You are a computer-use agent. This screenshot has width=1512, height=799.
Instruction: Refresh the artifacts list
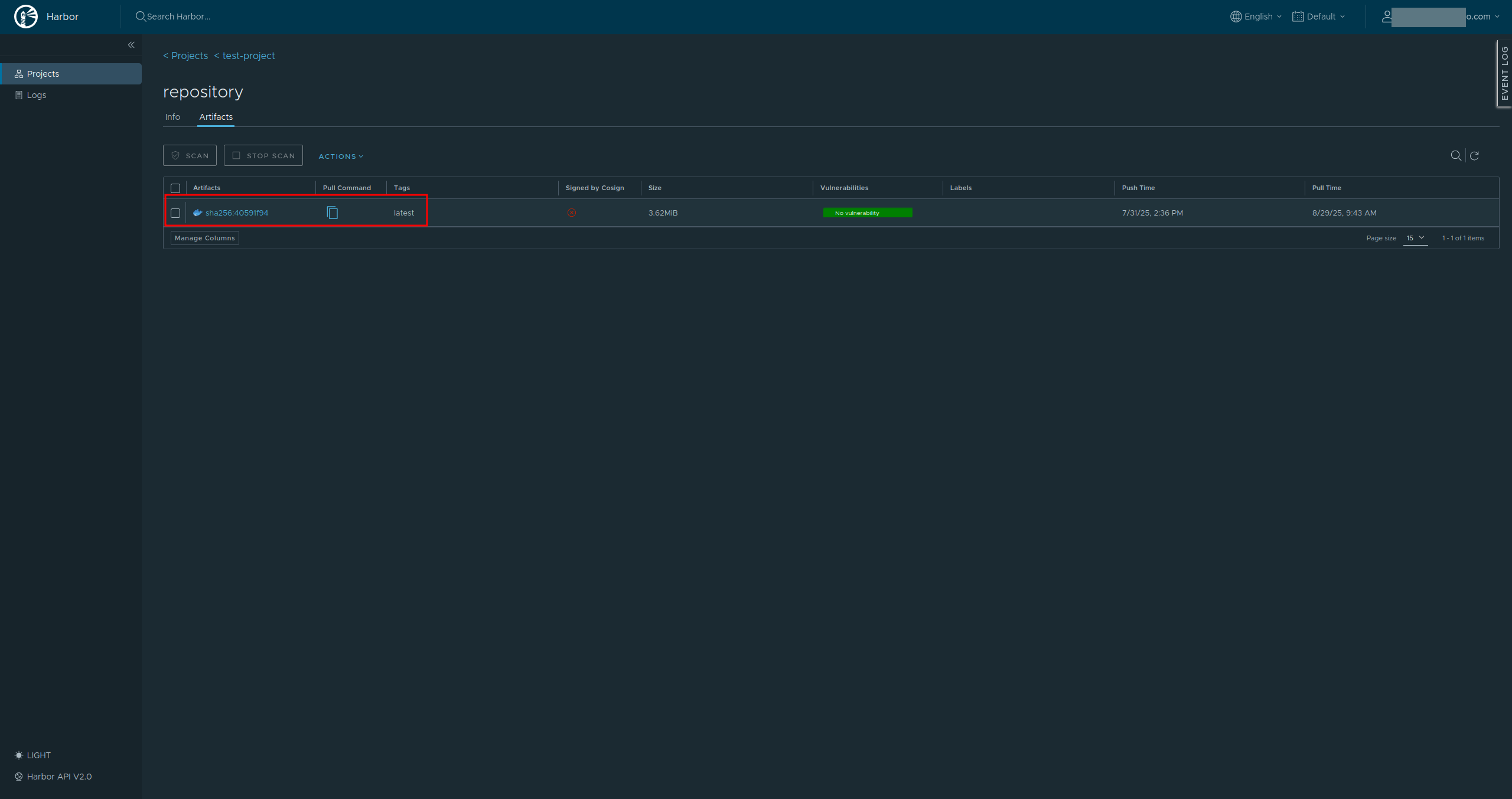tap(1474, 156)
